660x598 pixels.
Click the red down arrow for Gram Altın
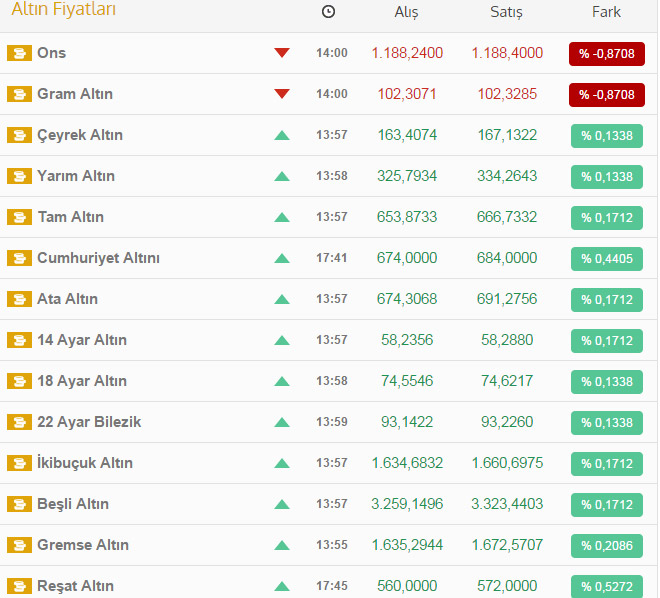click(282, 93)
